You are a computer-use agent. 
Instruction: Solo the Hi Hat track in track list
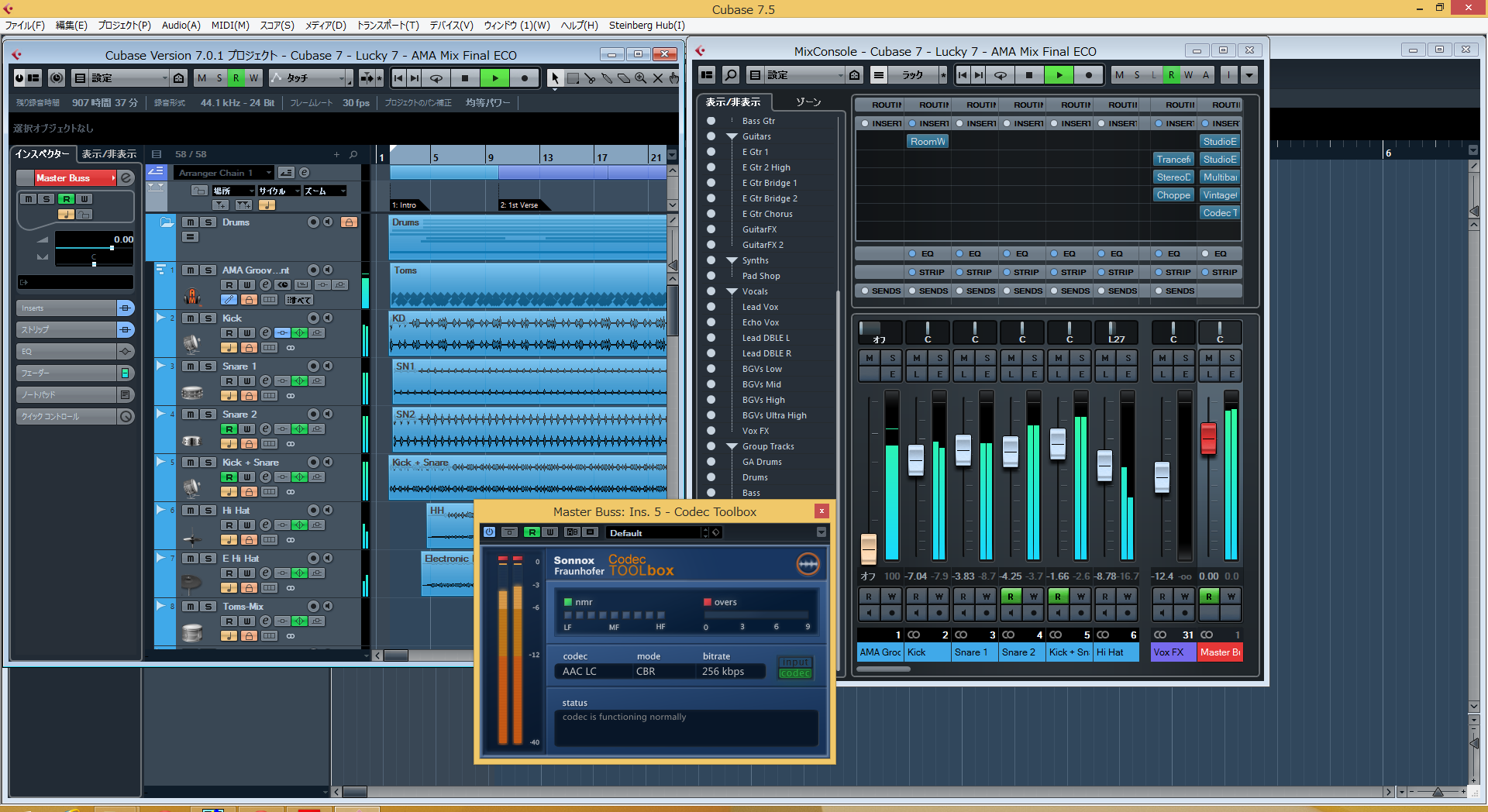point(208,511)
